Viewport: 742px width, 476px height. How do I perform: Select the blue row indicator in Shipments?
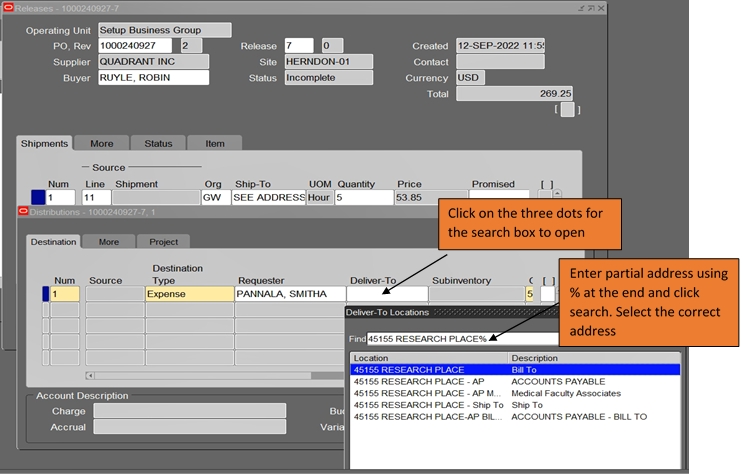pos(38,198)
